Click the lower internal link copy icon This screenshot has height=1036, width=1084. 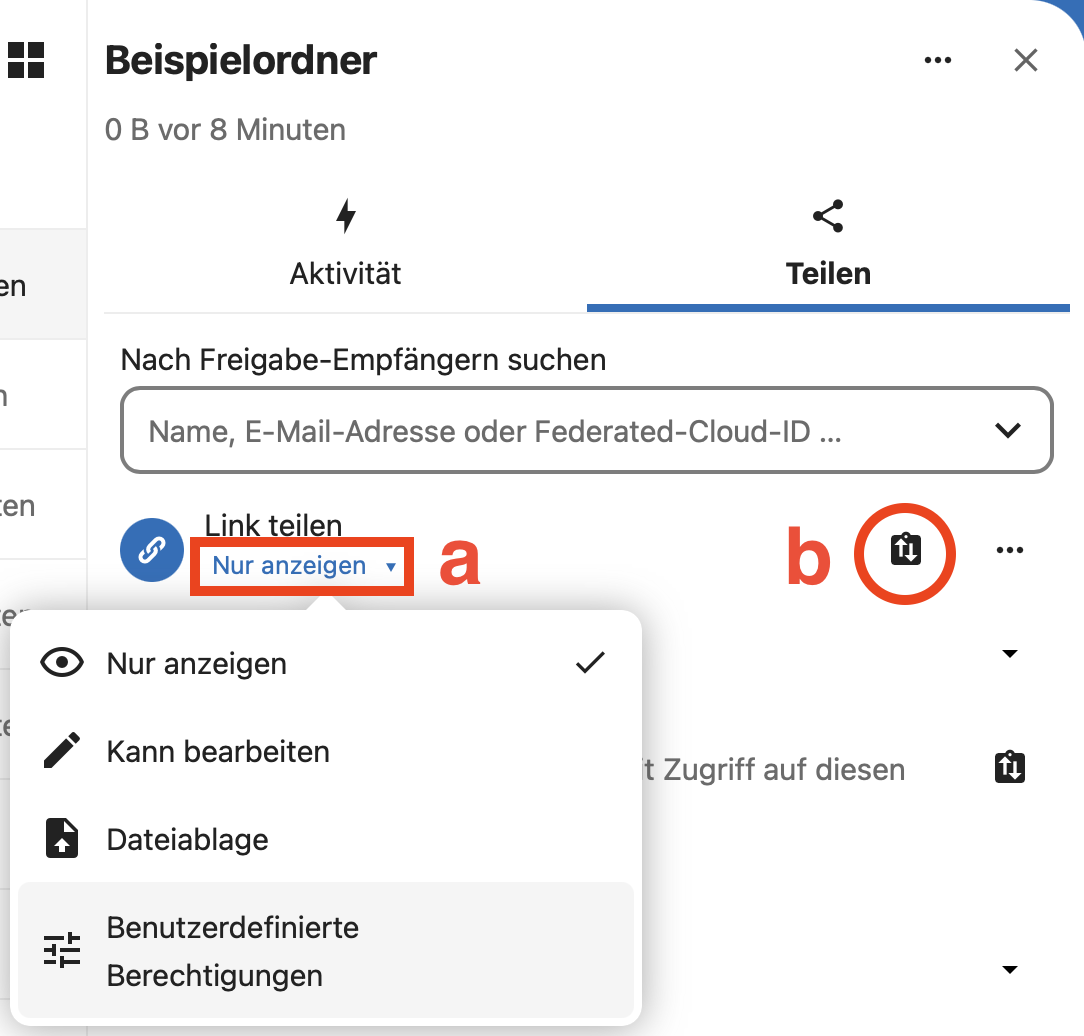(x=1010, y=768)
